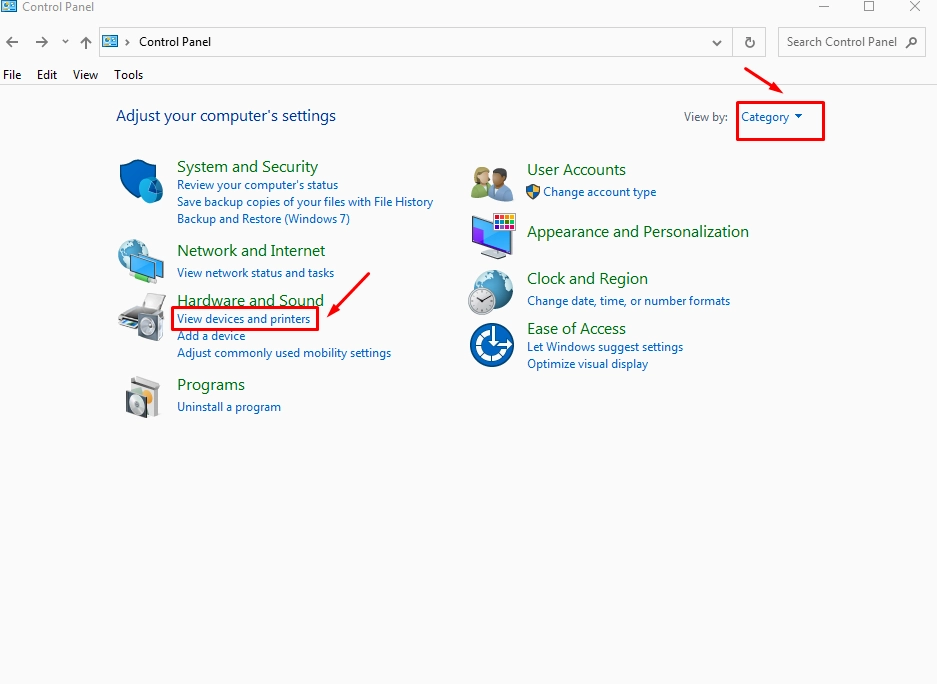The image size is (937, 684).
Task: Click the User Accounts people icon
Action: click(x=491, y=182)
